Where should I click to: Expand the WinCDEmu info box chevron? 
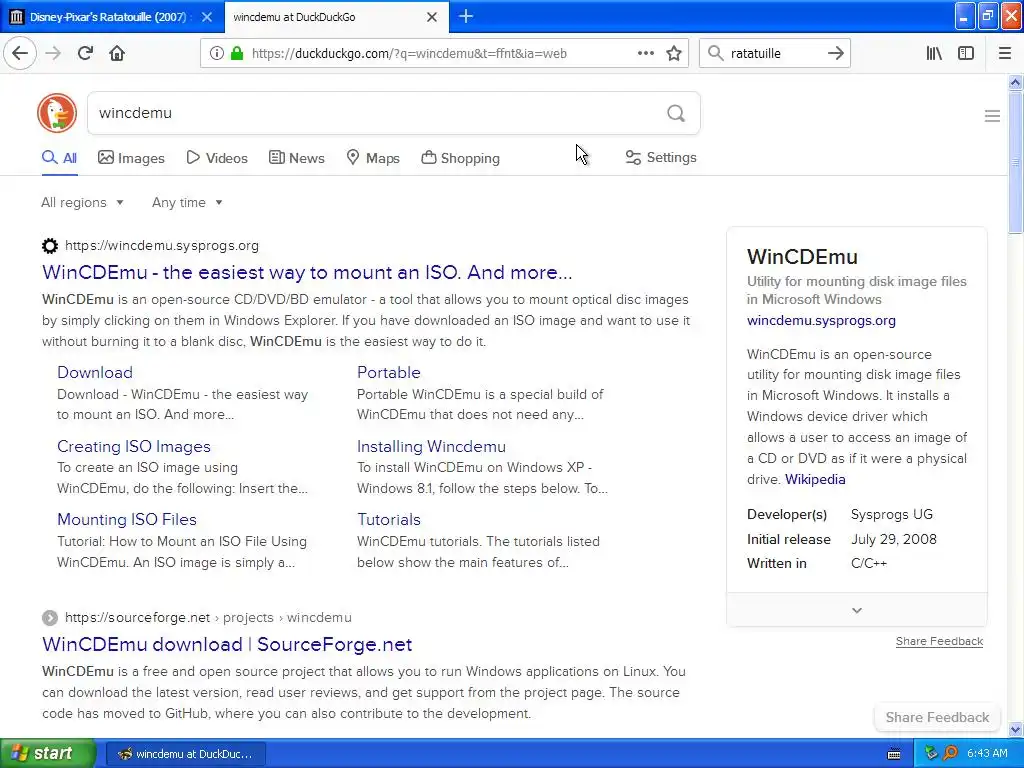coord(857,610)
